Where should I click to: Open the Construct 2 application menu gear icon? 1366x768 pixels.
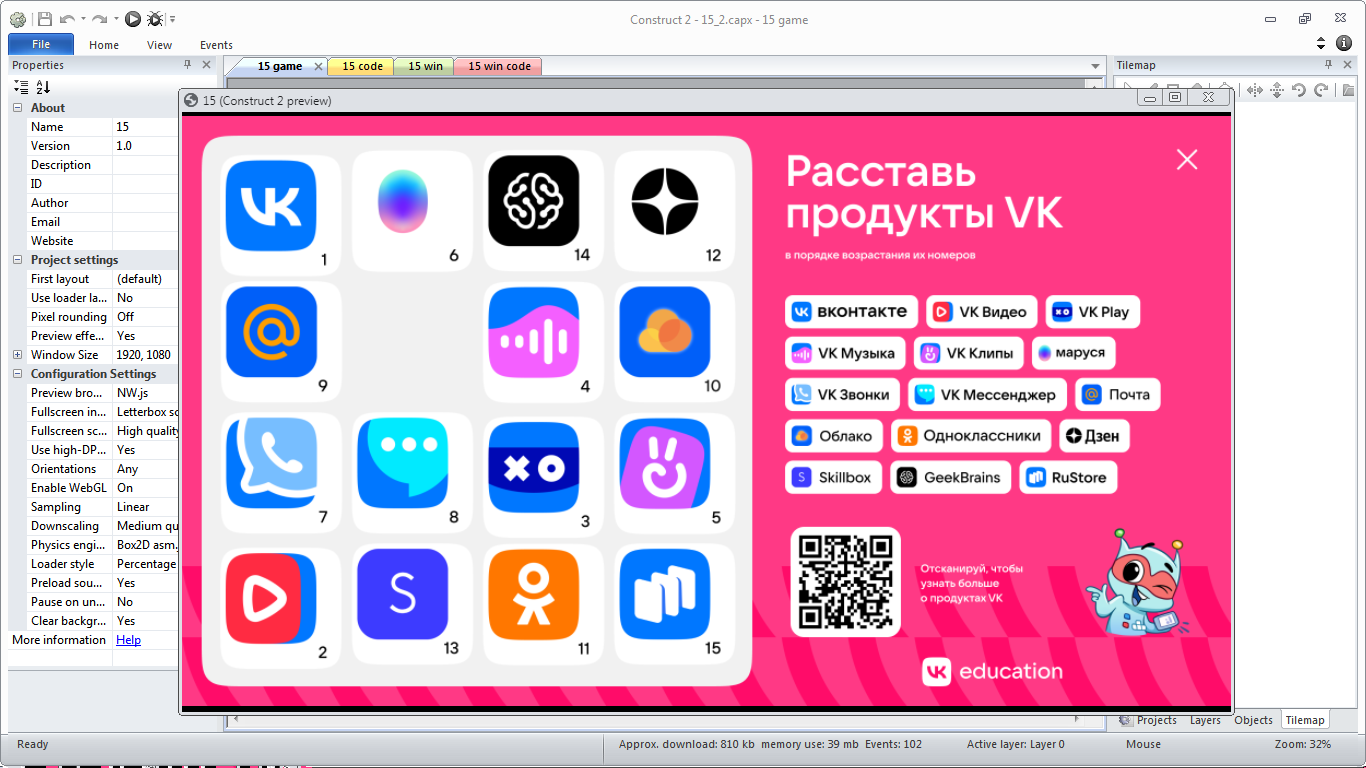18,19
